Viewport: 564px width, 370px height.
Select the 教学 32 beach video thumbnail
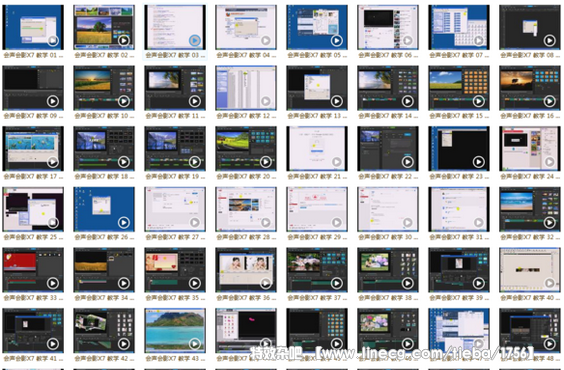(x=530, y=209)
